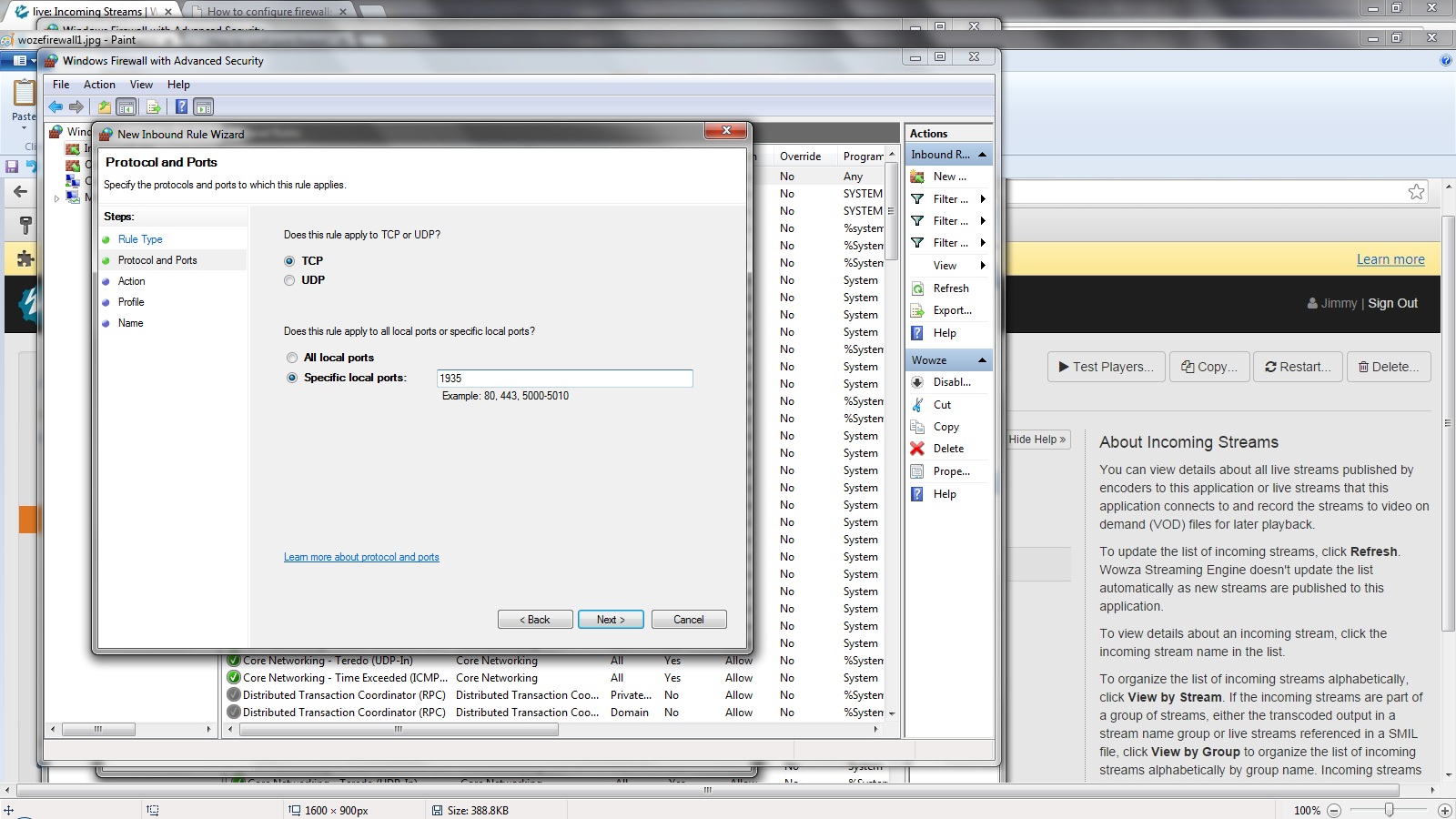Click the specific local ports text field

click(564, 379)
